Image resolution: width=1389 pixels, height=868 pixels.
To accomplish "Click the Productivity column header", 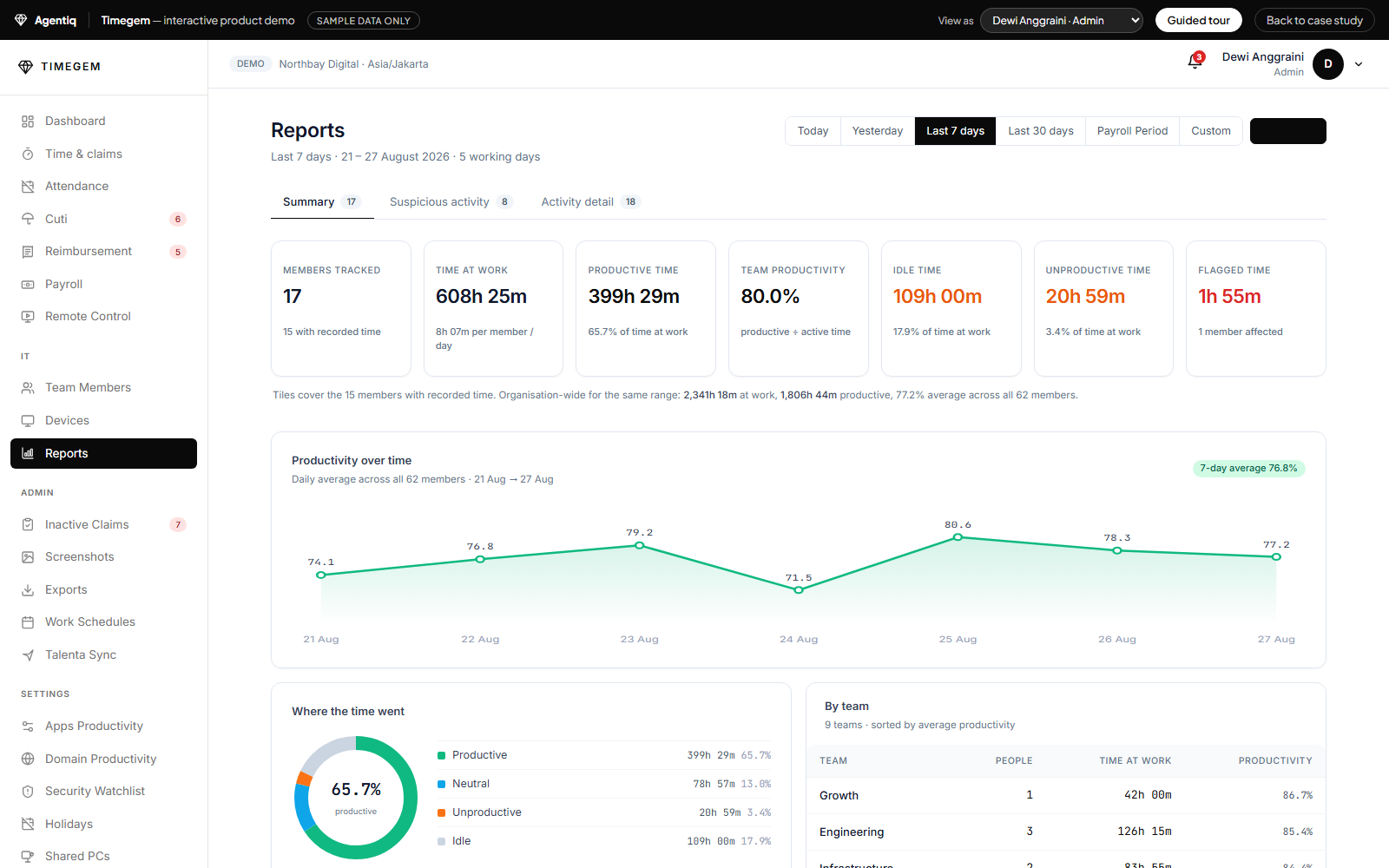I will [1275, 761].
